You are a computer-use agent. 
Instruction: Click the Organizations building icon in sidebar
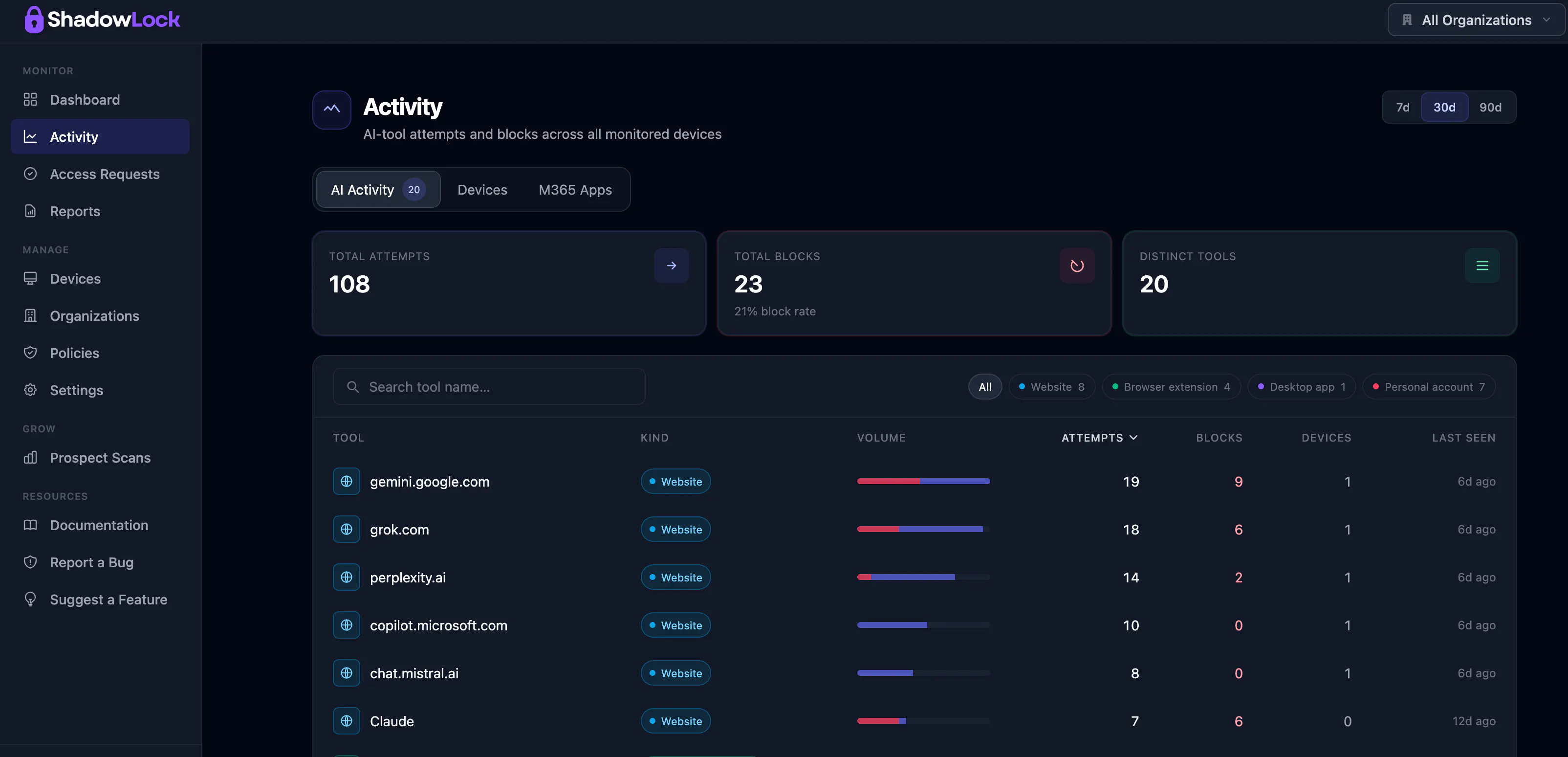point(30,315)
